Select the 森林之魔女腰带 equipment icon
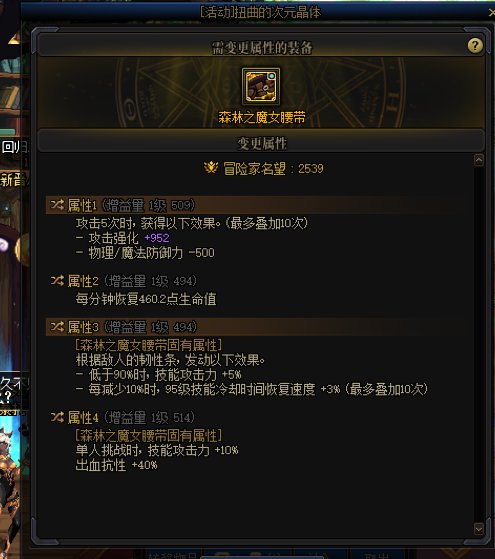The image size is (495, 559). coord(261,86)
